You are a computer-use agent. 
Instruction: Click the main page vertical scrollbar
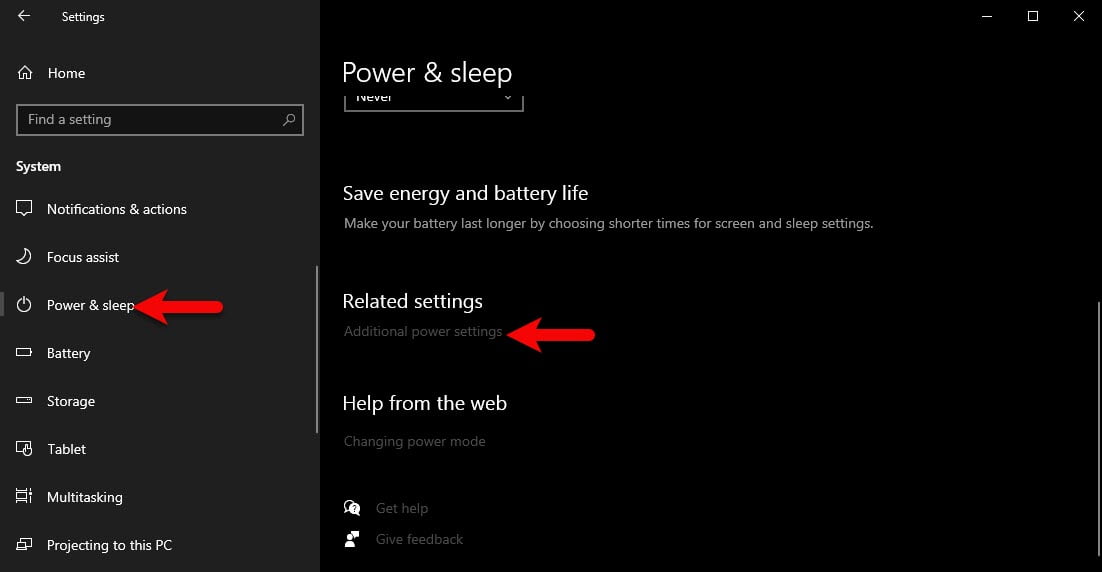click(1098, 429)
